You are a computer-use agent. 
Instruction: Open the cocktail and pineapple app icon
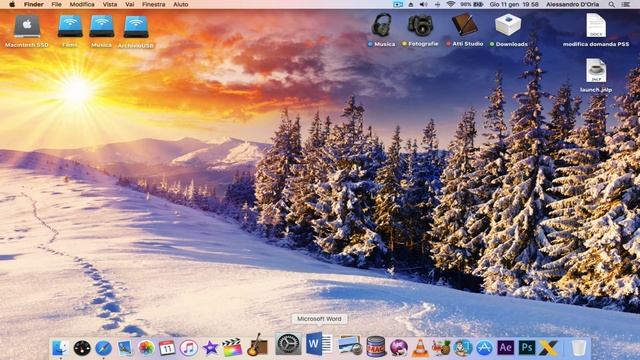coord(441,348)
